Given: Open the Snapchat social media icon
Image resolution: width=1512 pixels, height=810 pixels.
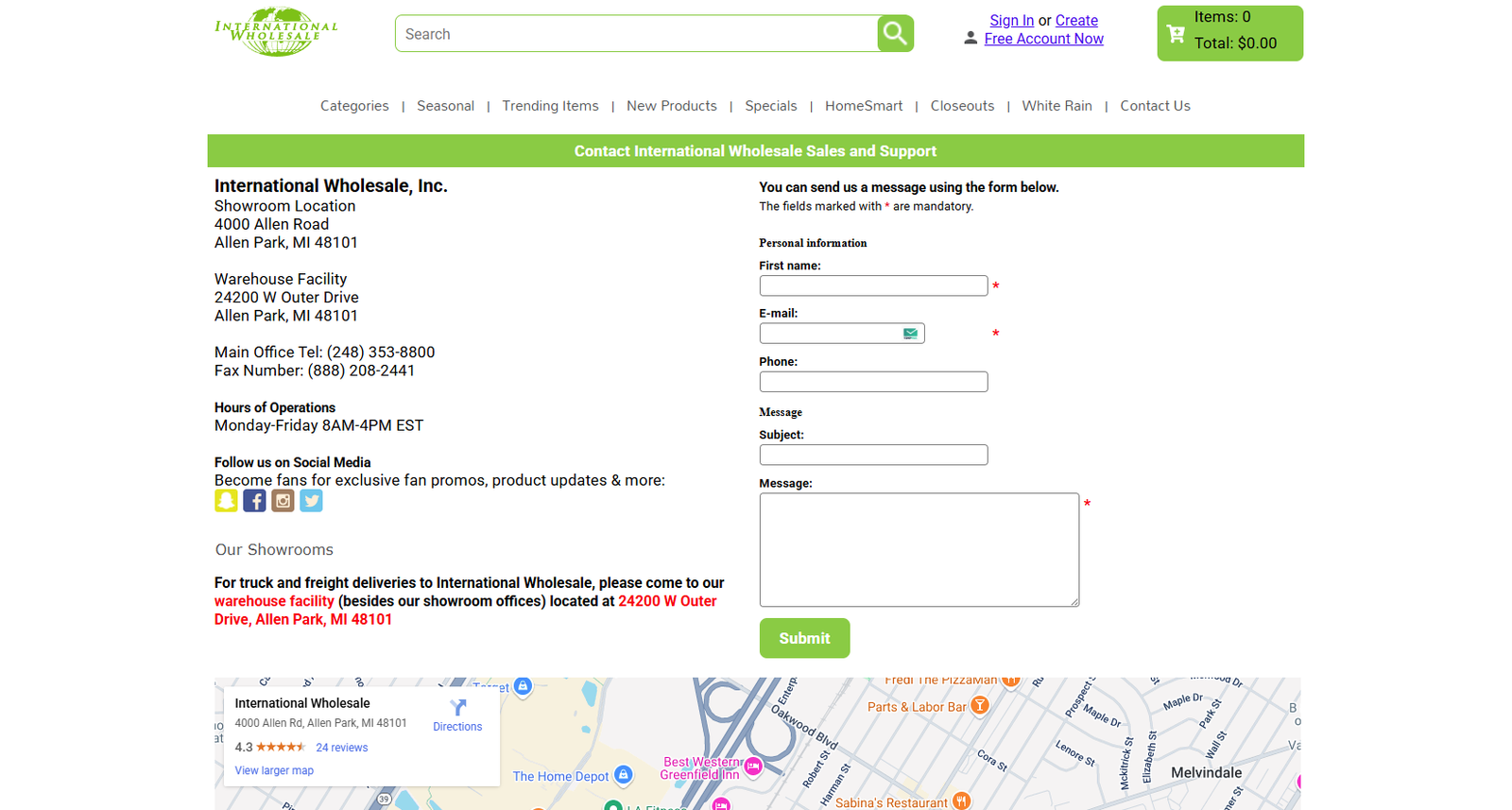Looking at the screenshot, I should click(226, 500).
